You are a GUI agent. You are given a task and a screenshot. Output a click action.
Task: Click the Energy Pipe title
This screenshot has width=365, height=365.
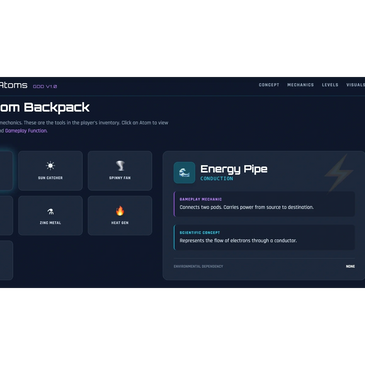[234, 169]
